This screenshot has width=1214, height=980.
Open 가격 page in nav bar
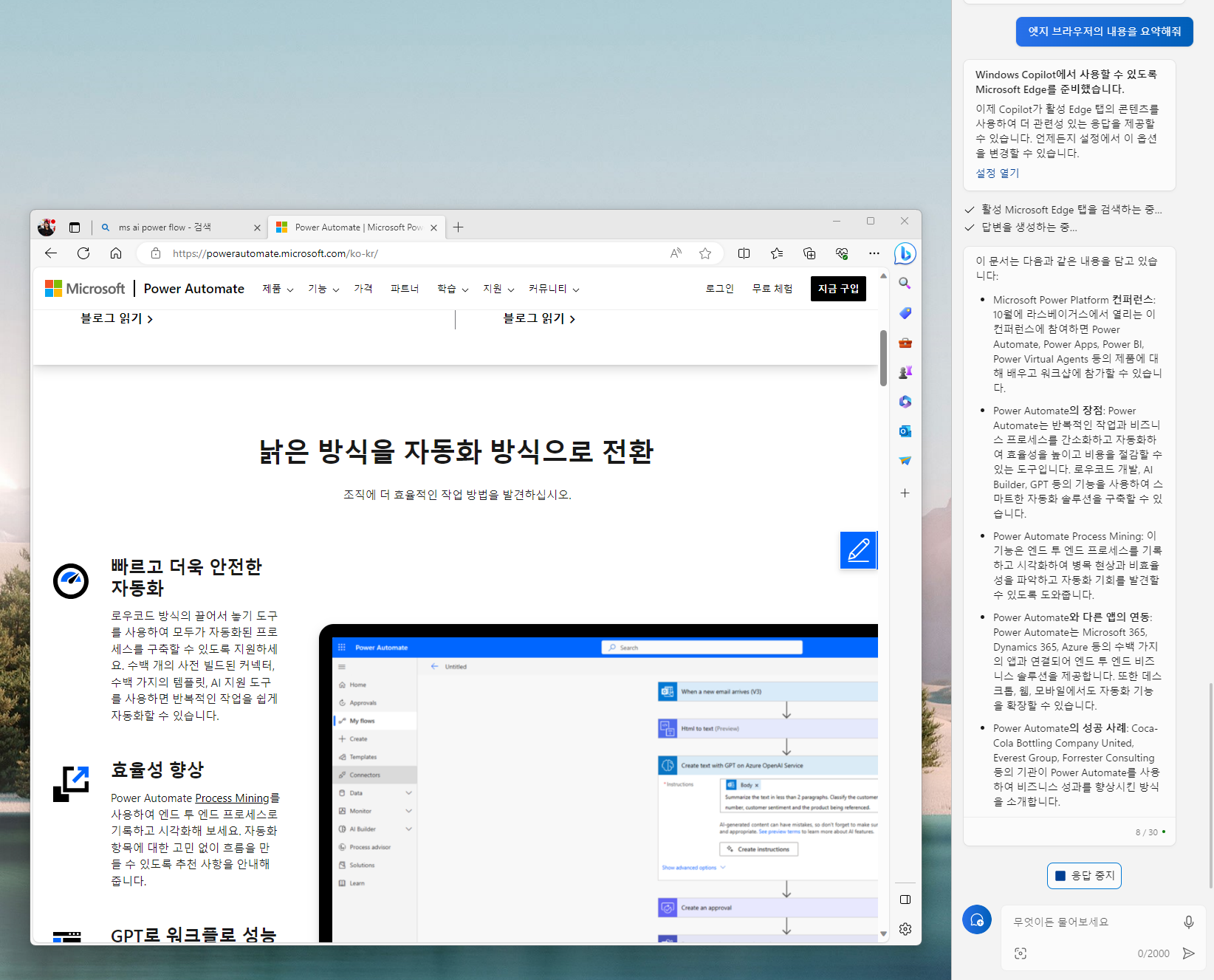click(x=363, y=289)
